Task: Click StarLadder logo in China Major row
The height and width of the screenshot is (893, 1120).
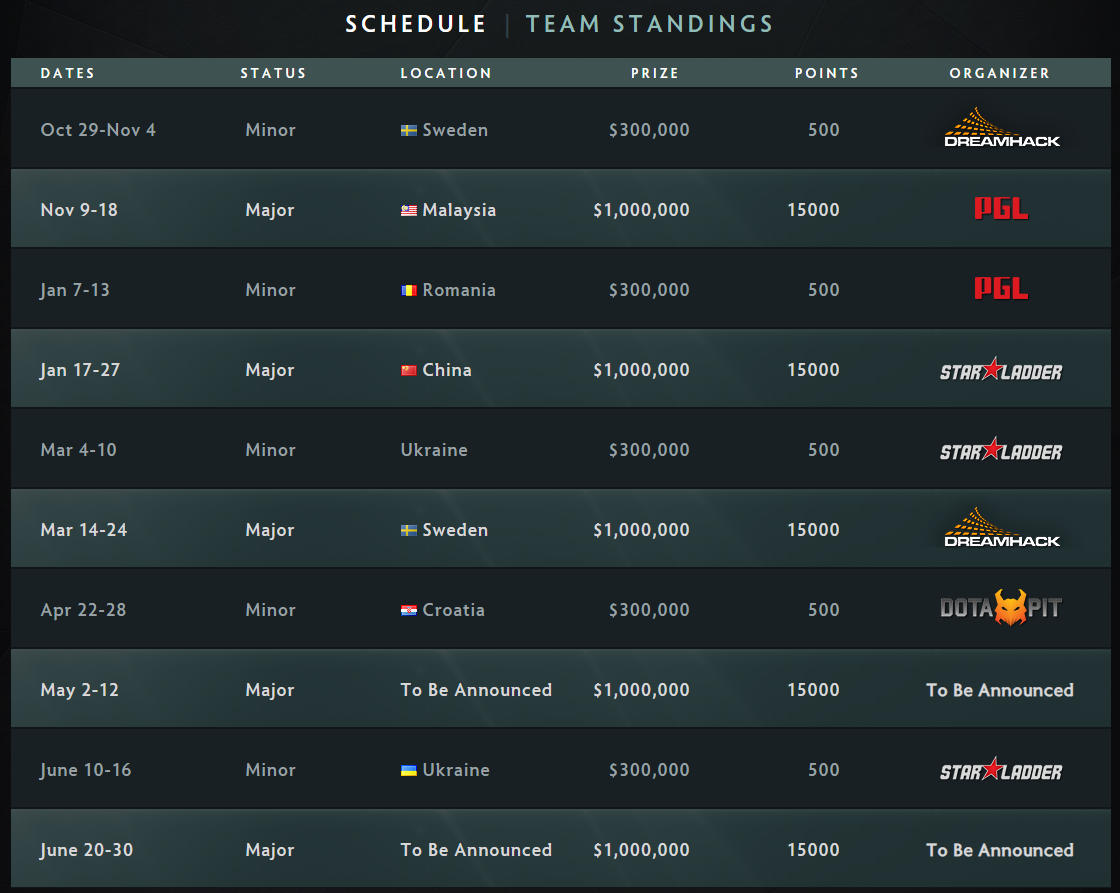Action: [1001, 369]
